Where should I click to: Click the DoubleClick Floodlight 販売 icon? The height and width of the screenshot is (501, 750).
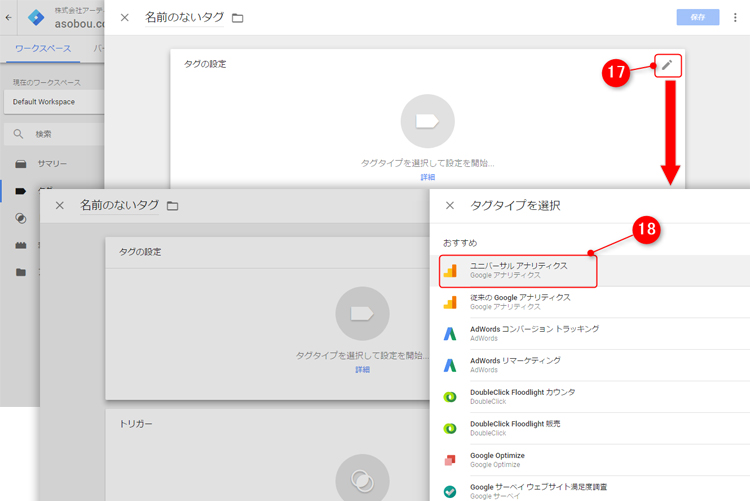click(450, 429)
